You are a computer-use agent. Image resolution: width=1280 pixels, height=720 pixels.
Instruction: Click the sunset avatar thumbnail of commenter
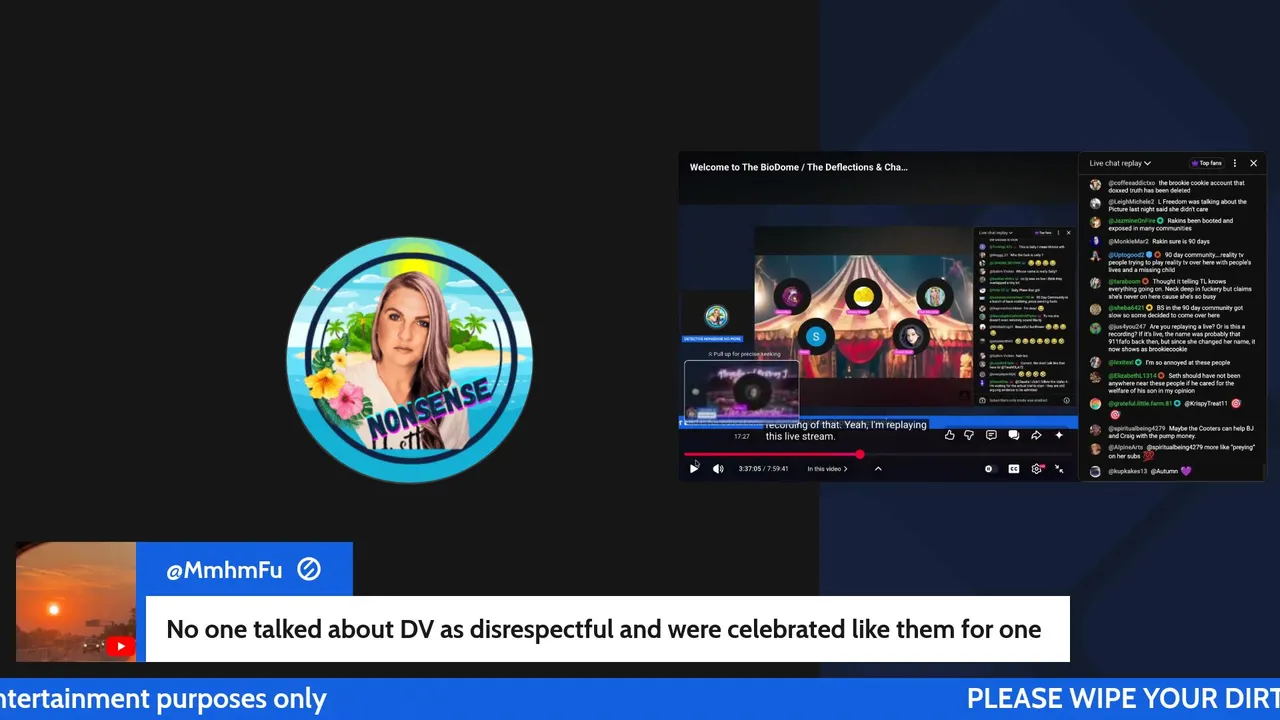click(x=76, y=602)
